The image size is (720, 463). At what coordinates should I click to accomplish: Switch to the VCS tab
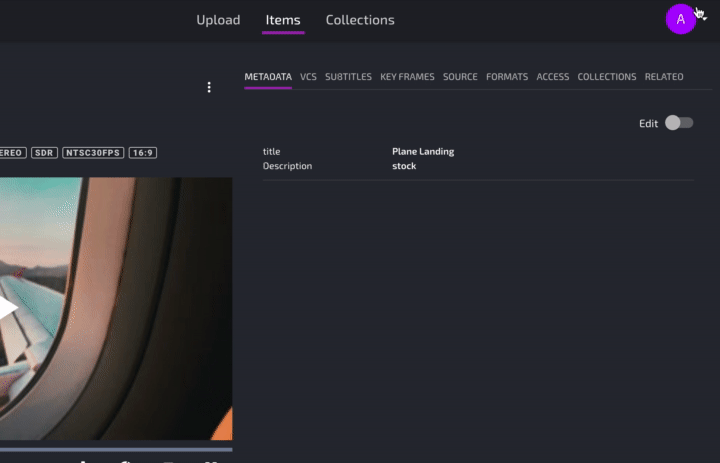coord(308,77)
